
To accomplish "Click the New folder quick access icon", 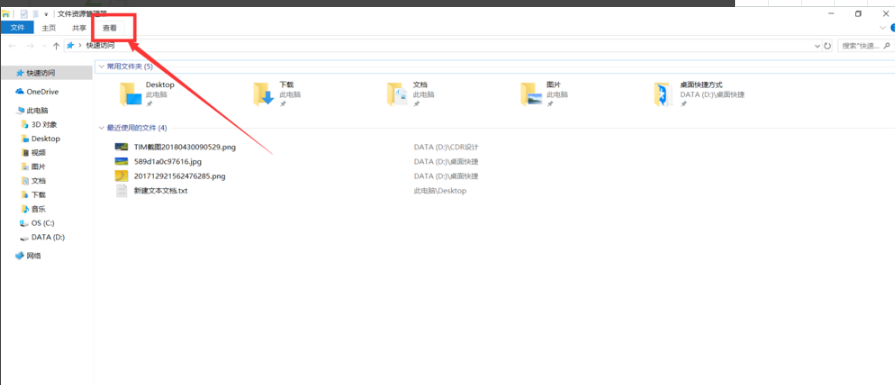I will coord(36,14).
